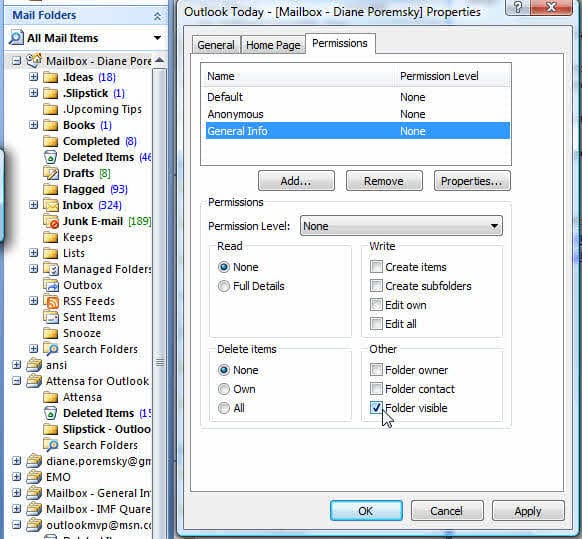
Task: Tick the Edit all checkbox
Action: [376, 324]
